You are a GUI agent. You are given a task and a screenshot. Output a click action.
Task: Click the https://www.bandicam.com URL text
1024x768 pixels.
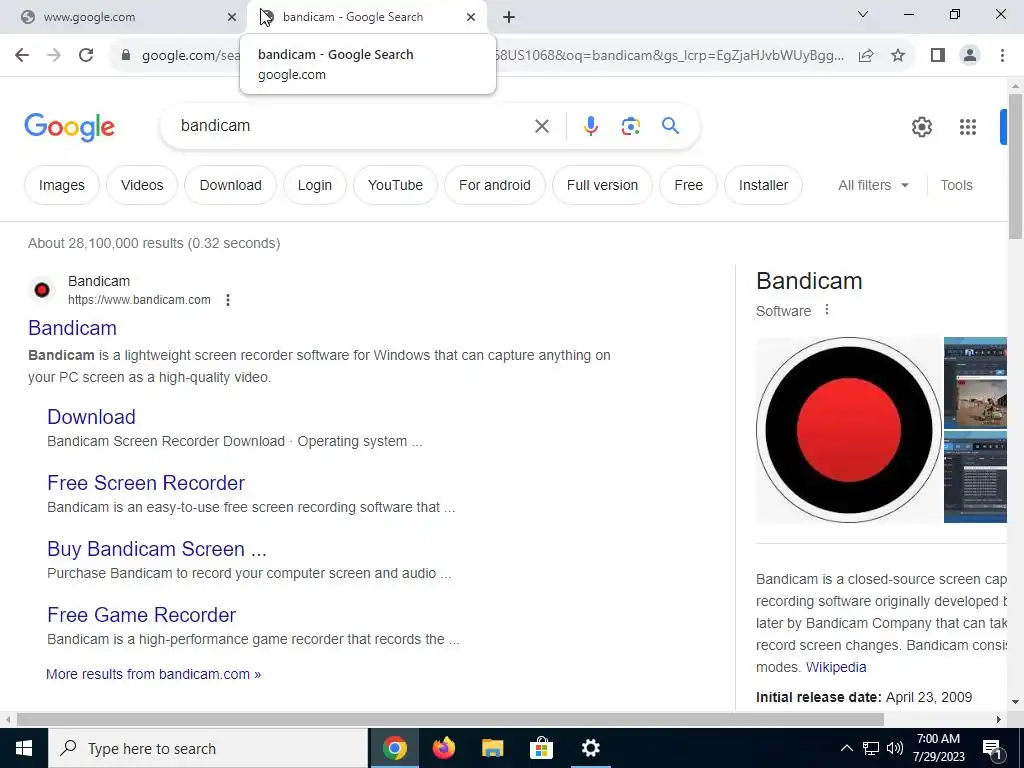tap(139, 300)
